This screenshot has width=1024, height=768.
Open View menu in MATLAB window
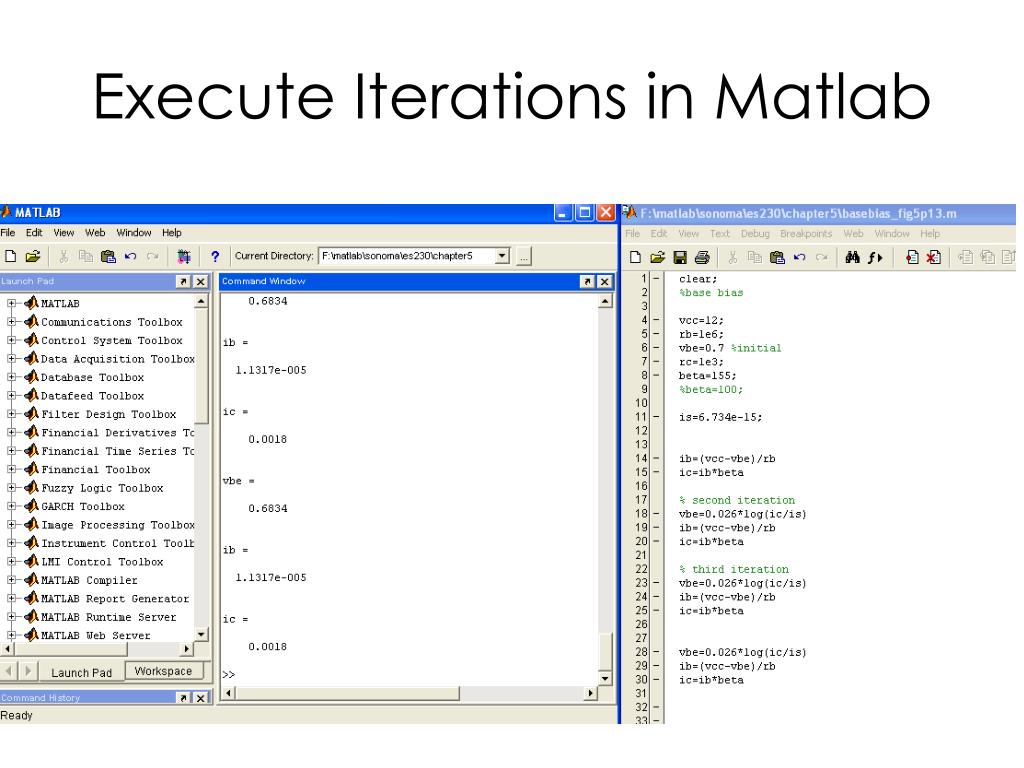(63, 232)
